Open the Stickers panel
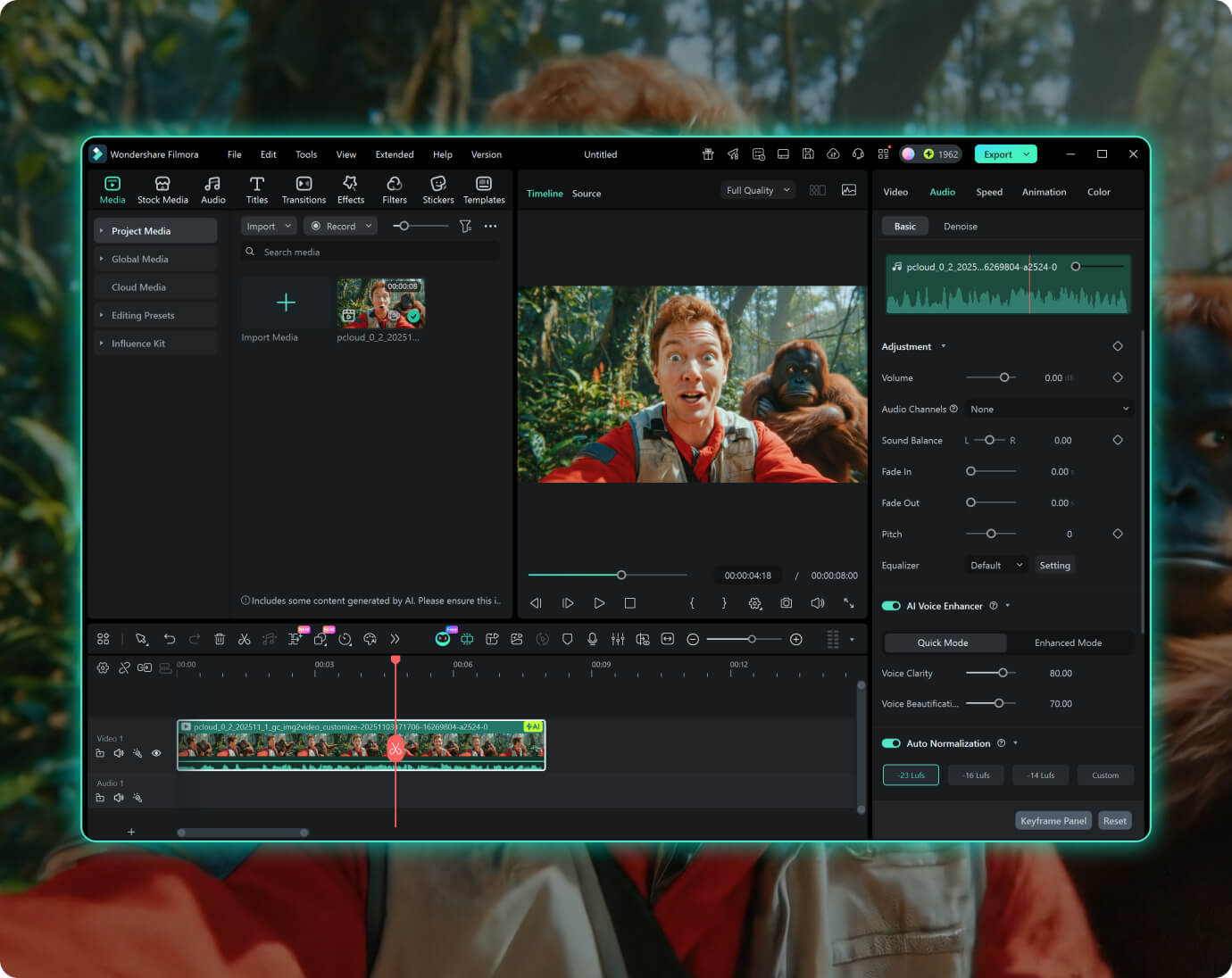This screenshot has height=978, width=1232. point(437,189)
